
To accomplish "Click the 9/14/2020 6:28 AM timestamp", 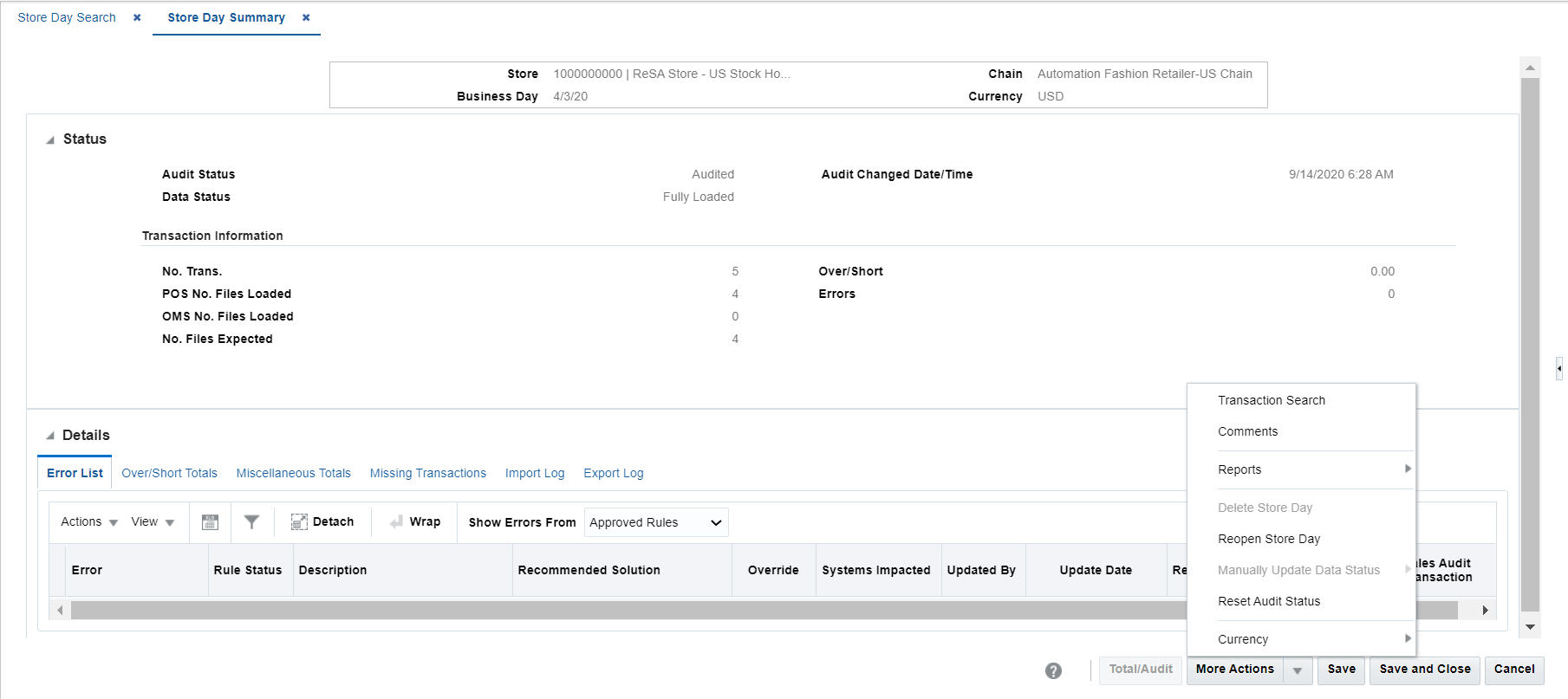I will point(1341,174).
